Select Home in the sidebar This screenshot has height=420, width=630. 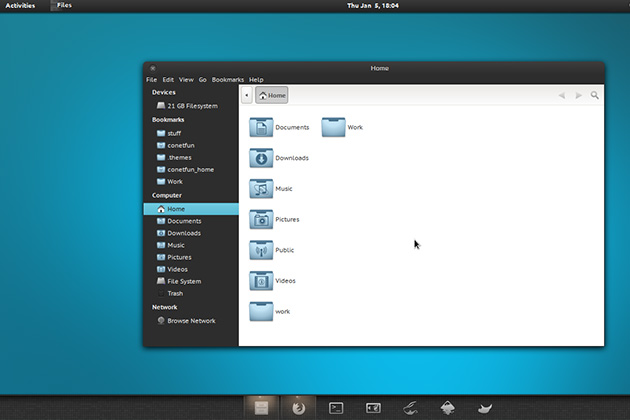[x=191, y=209]
